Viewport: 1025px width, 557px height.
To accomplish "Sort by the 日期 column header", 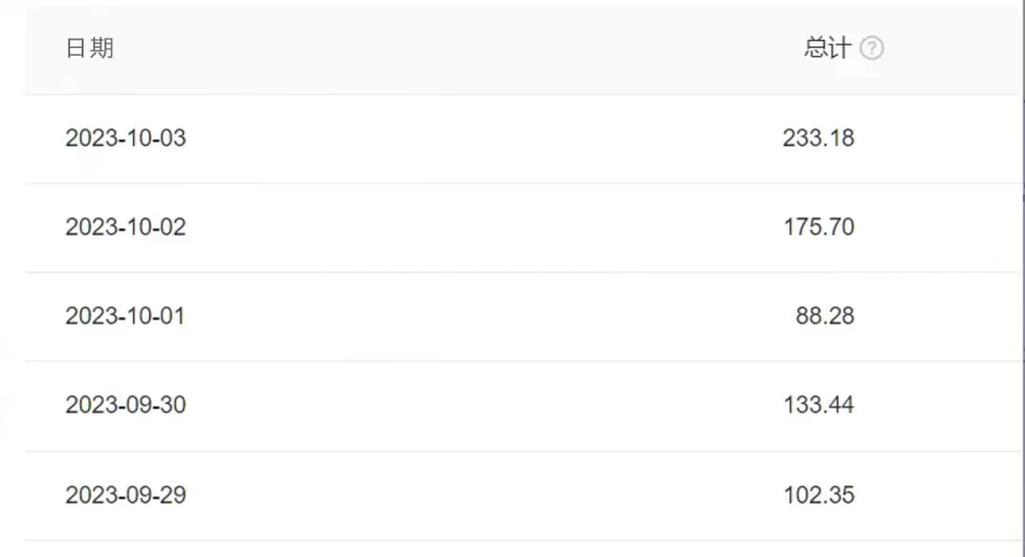I will pyautogui.click(x=90, y=48).
